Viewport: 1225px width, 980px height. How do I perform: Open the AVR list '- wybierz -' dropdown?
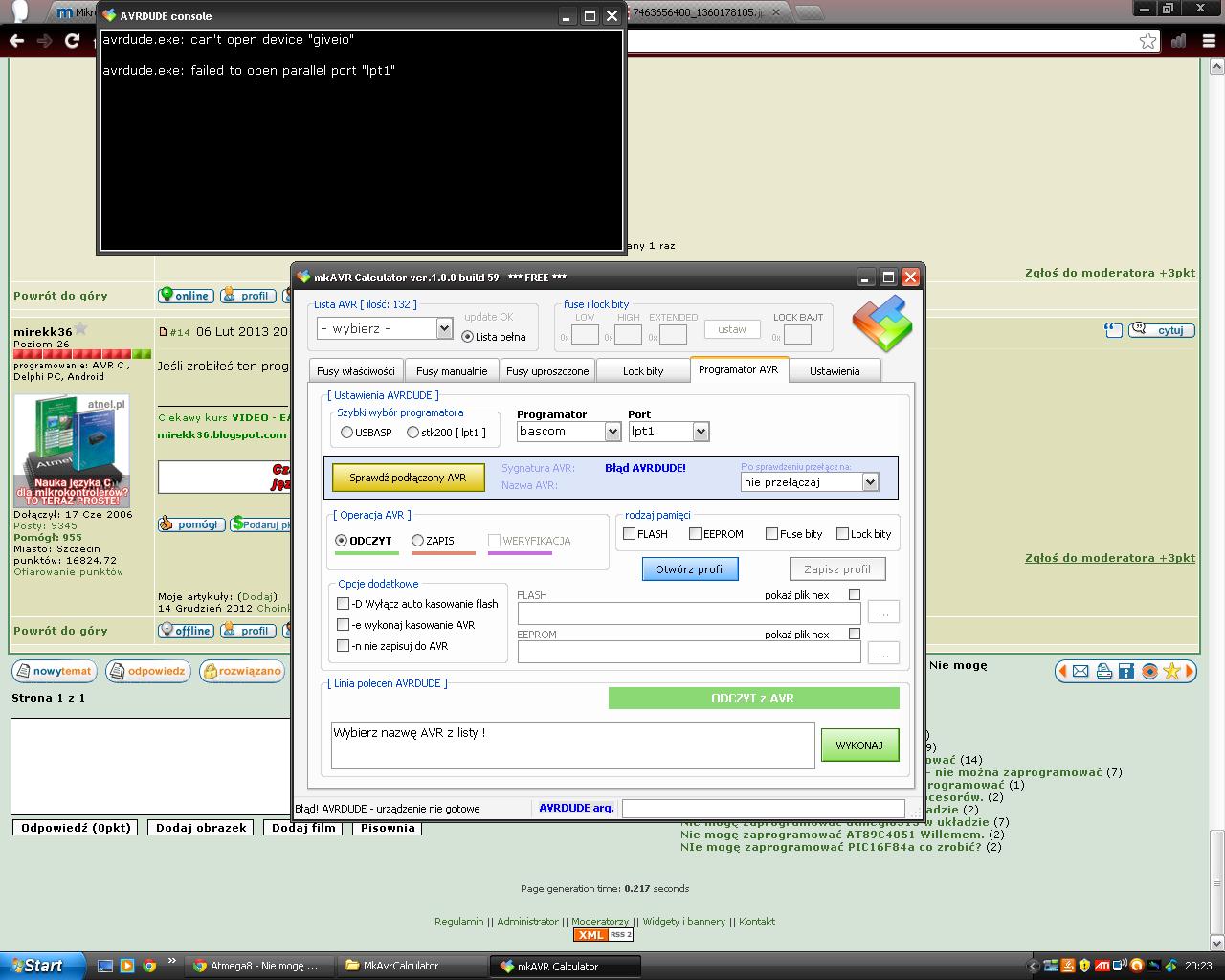(385, 328)
